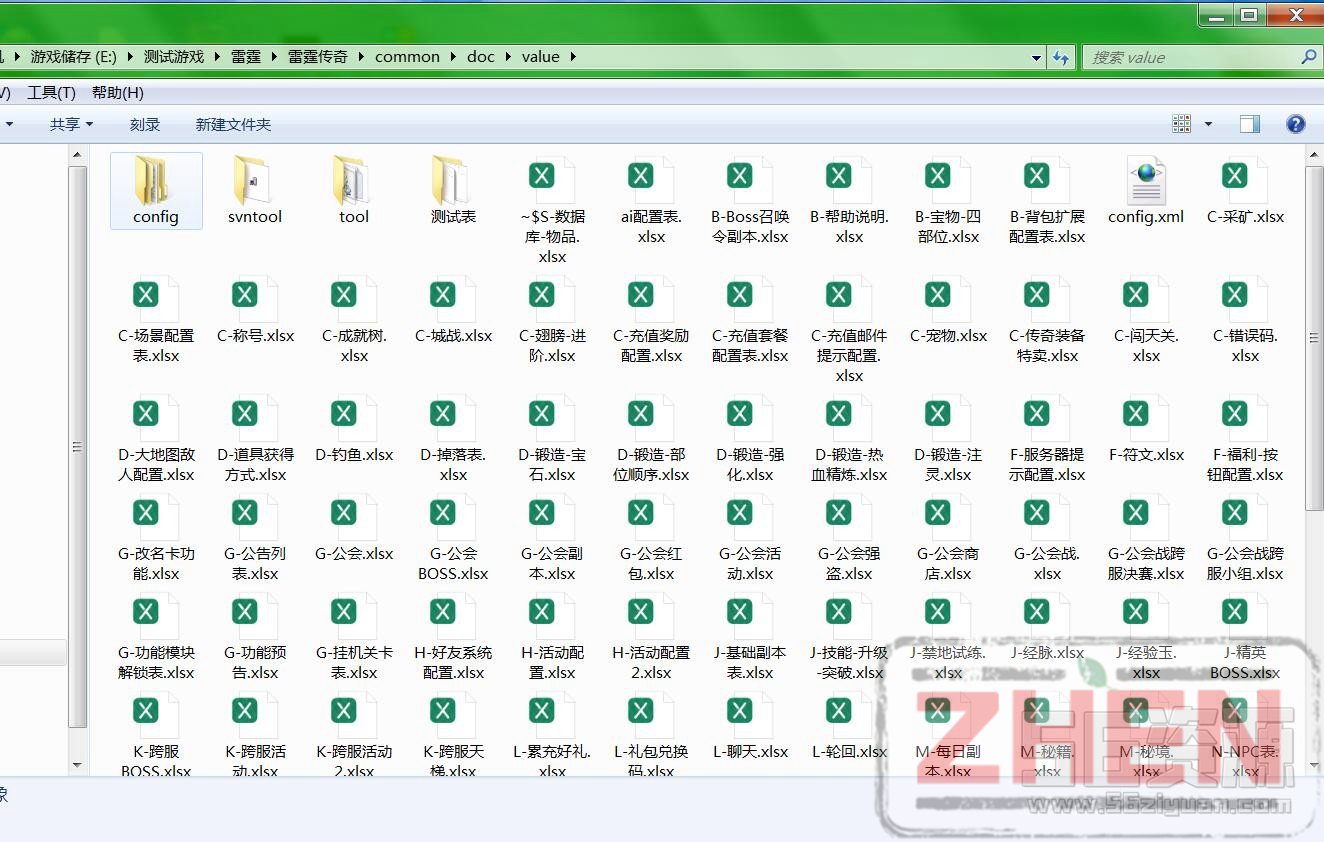The height and width of the screenshot is (842, 1324).
Task: Click the help question mark icon
Action: [x=1295, y=124]
